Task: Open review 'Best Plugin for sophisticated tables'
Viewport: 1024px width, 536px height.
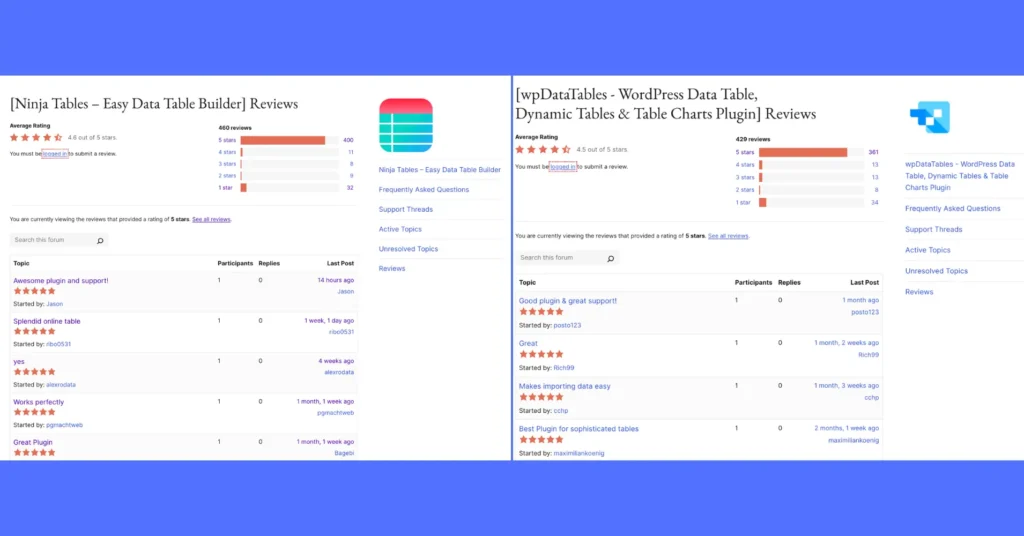Action: [579, 429]
